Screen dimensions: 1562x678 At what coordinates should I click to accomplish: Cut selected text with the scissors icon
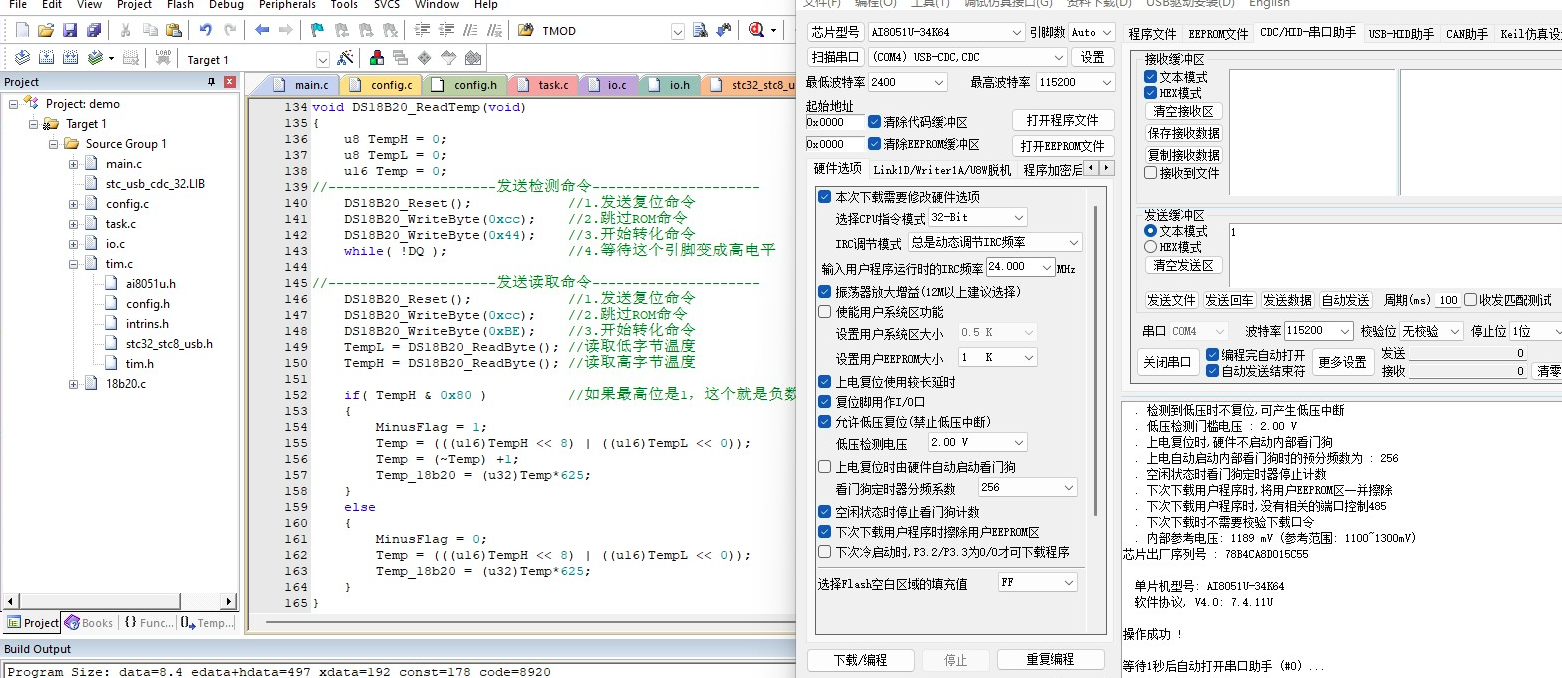[x=127, y=30]
